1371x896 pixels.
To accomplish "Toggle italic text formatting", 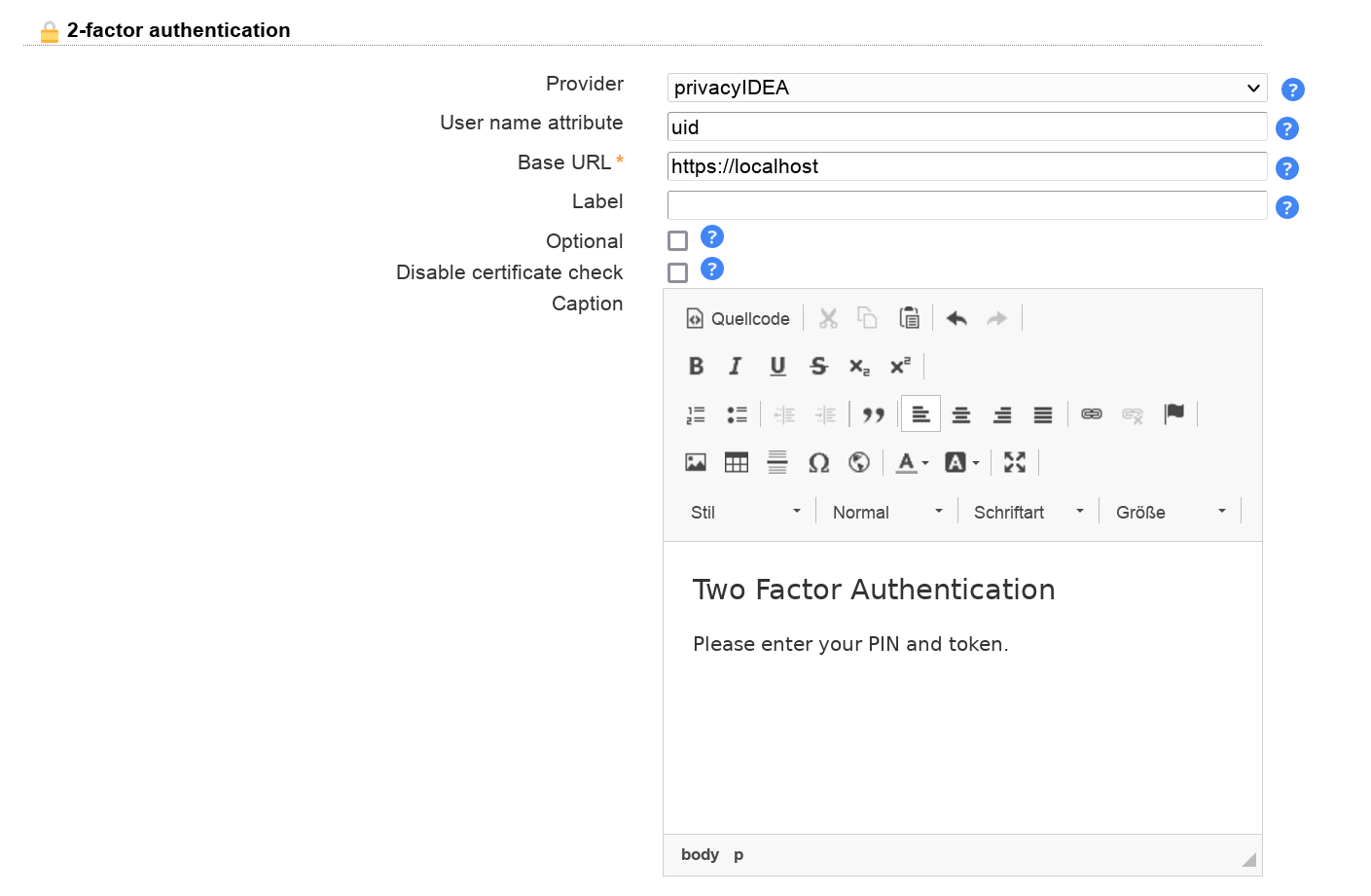I will pos(736,366).
